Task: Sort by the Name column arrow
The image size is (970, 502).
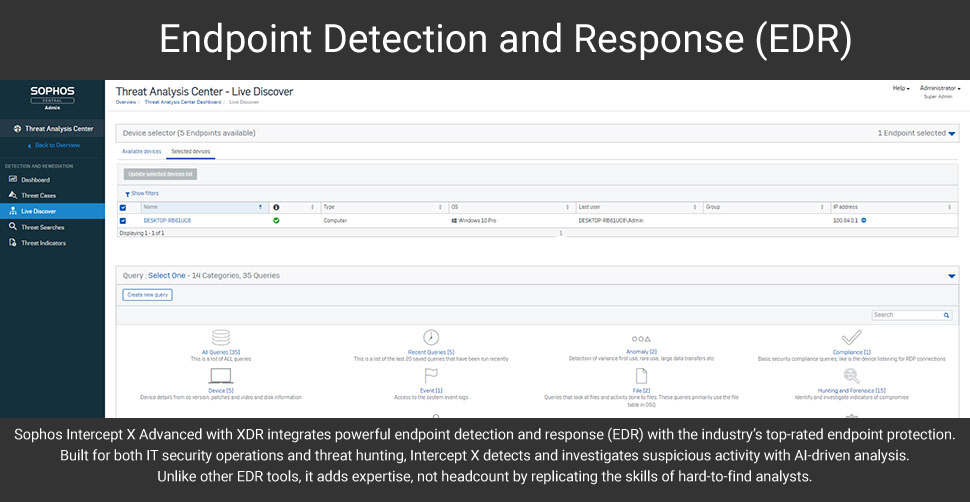Action: coord(260,207)
